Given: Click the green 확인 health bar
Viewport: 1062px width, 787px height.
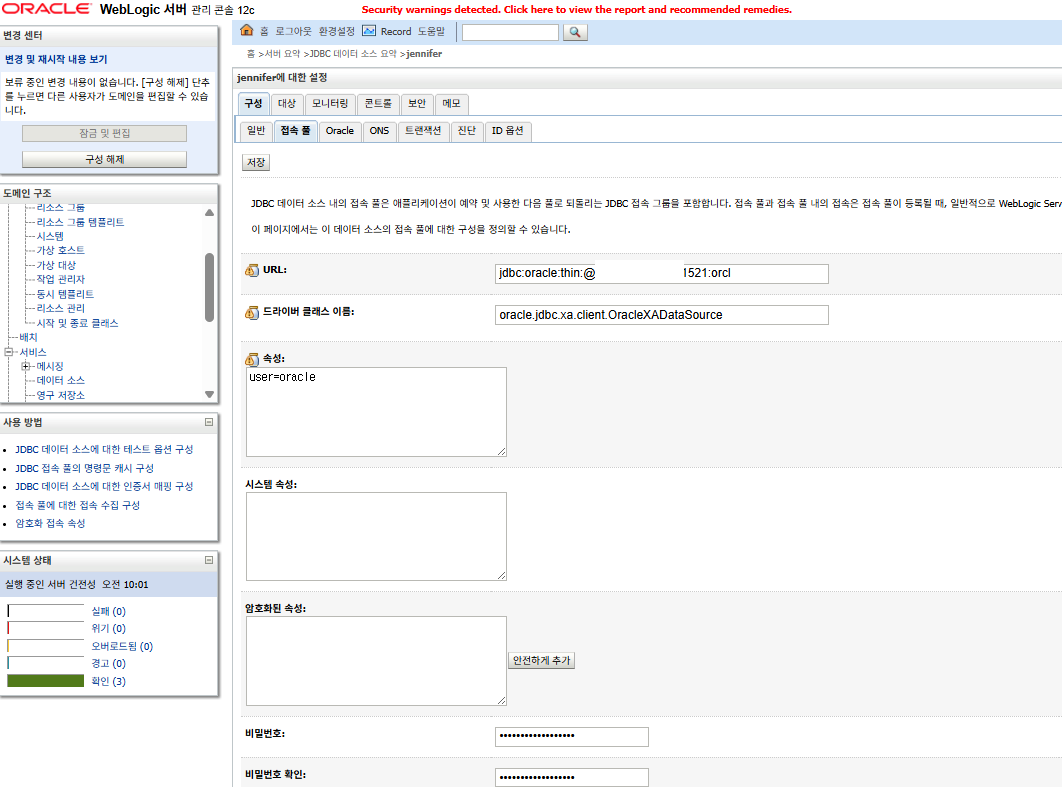Looking at the screenshot, I should tap(45, 681).
